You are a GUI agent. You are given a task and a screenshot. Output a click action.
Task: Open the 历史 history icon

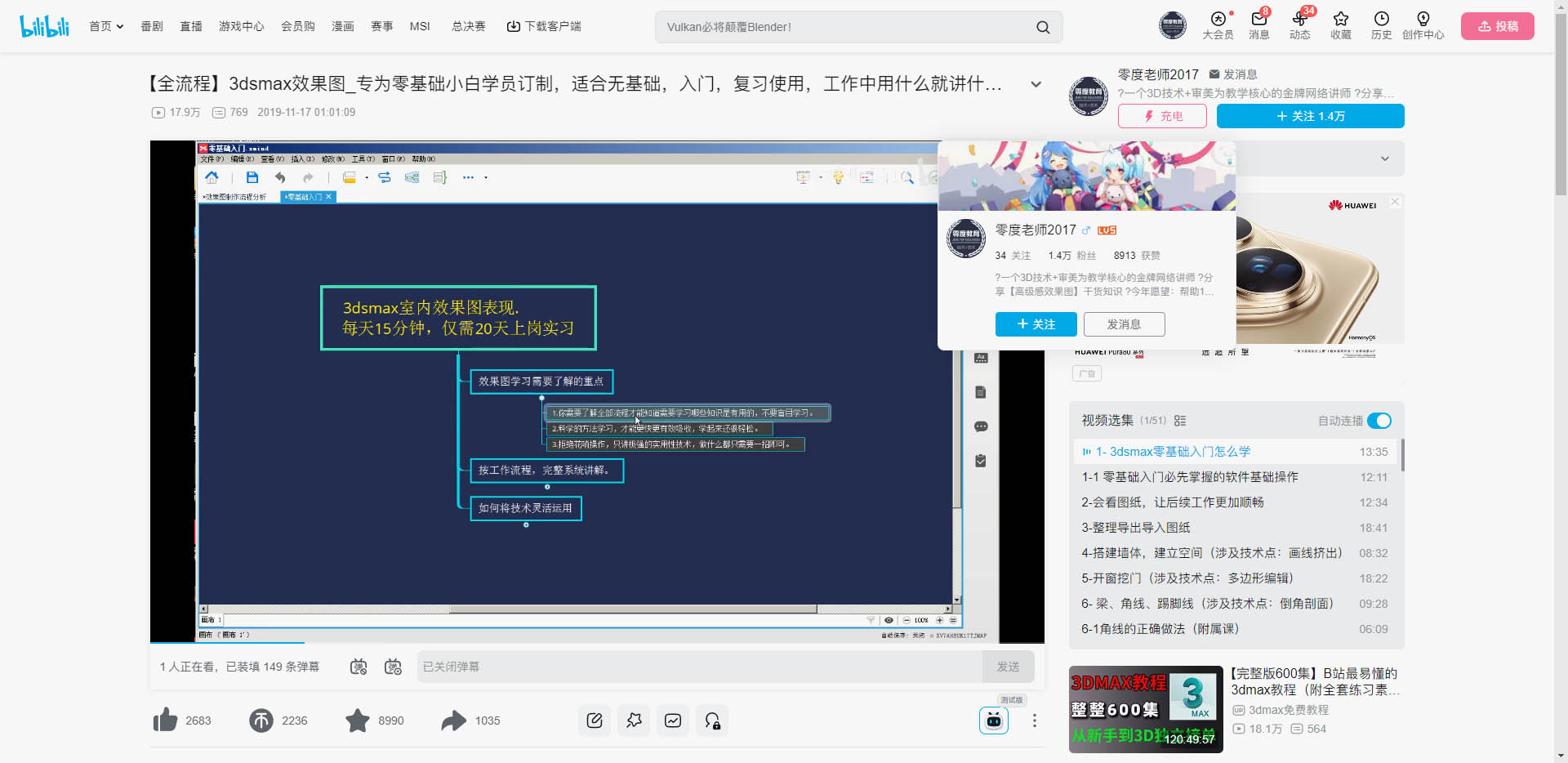(x=1381, y=26)
